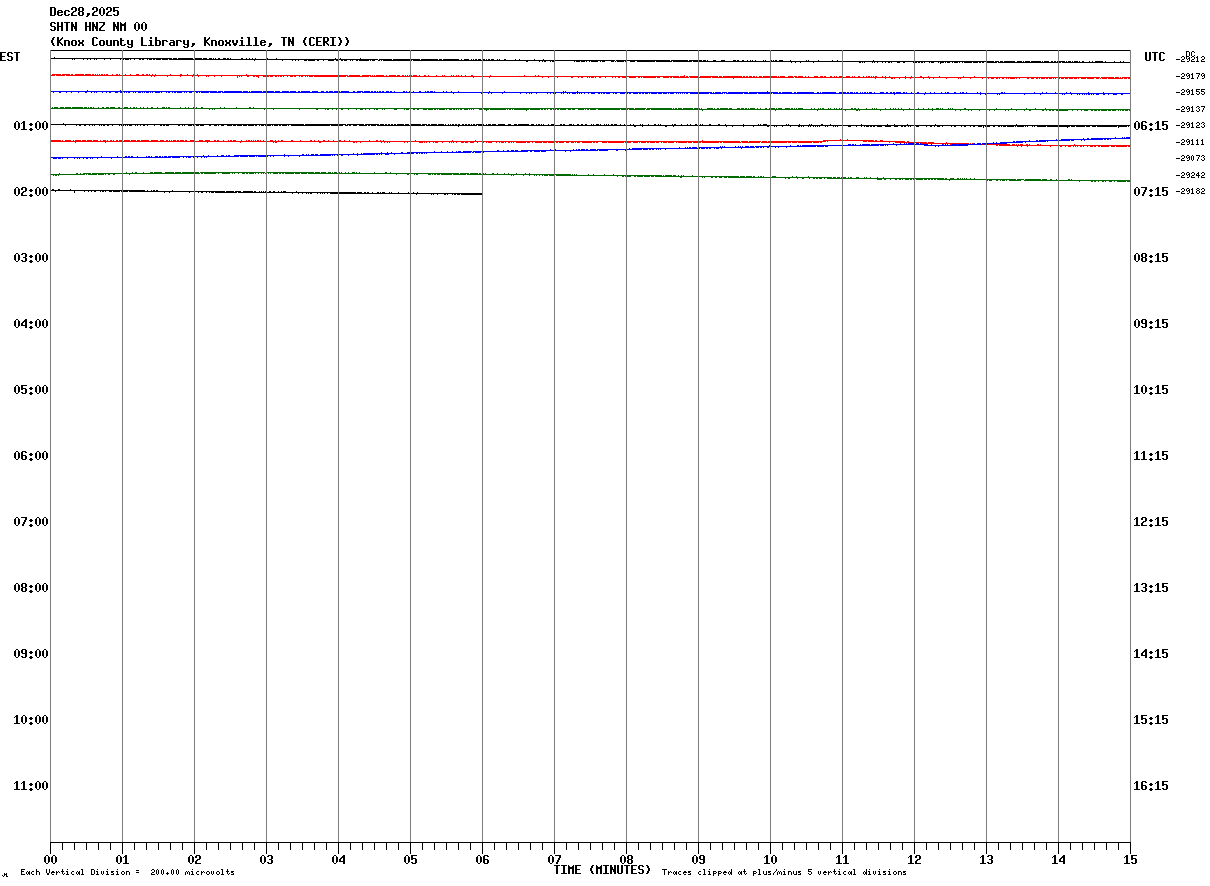This screenshot has height=886, width=1210.
Task: Click the UTC time label 08:15
Action: [1151, 258]
